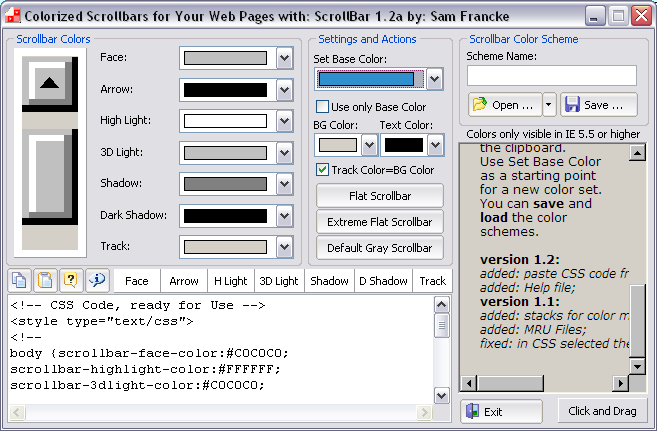Click the info panel scroll right arrow

pyautogui.click(x=621, y=383)
